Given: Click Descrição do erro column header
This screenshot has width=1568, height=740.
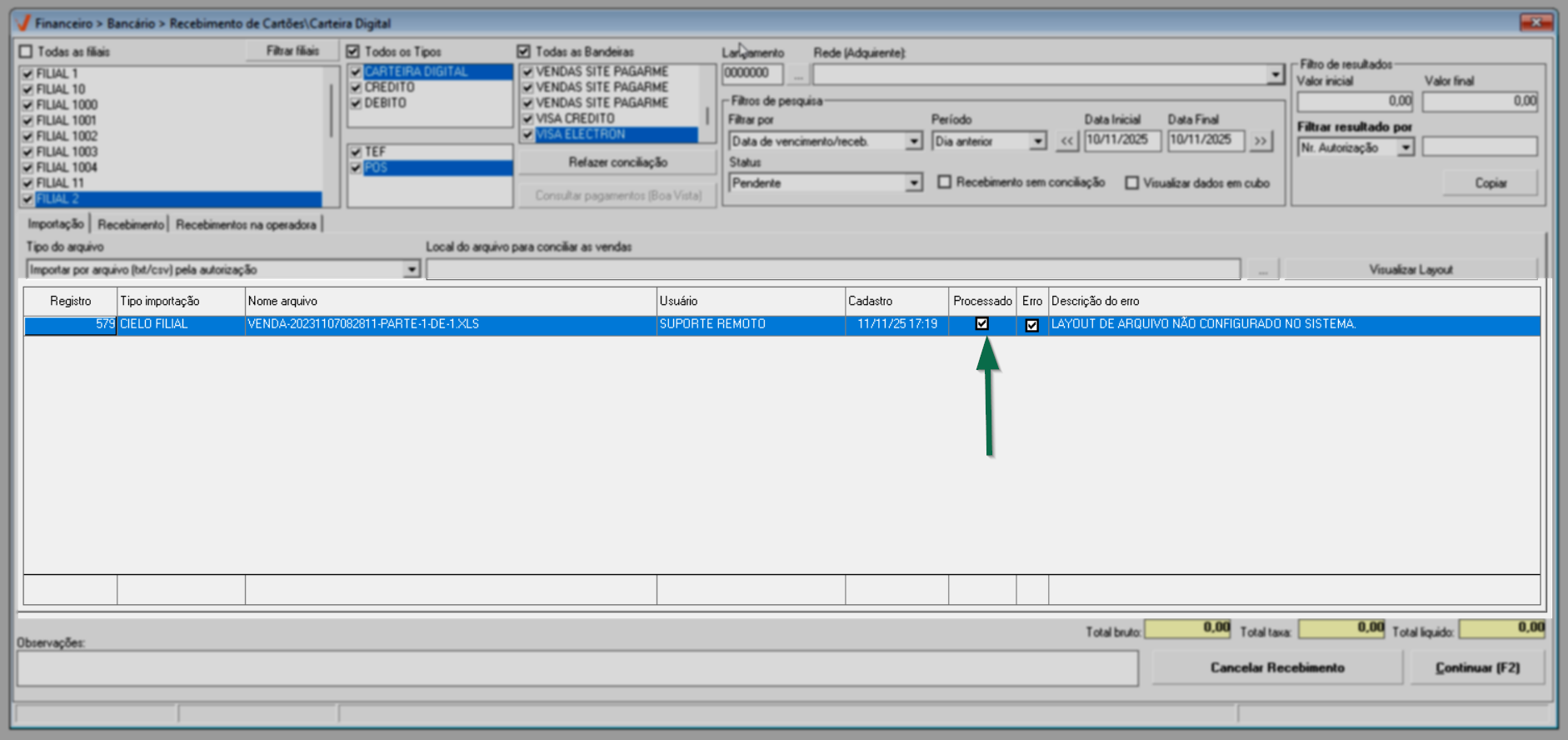Looking at the screenshot, I should click(x=1294, y=302).
